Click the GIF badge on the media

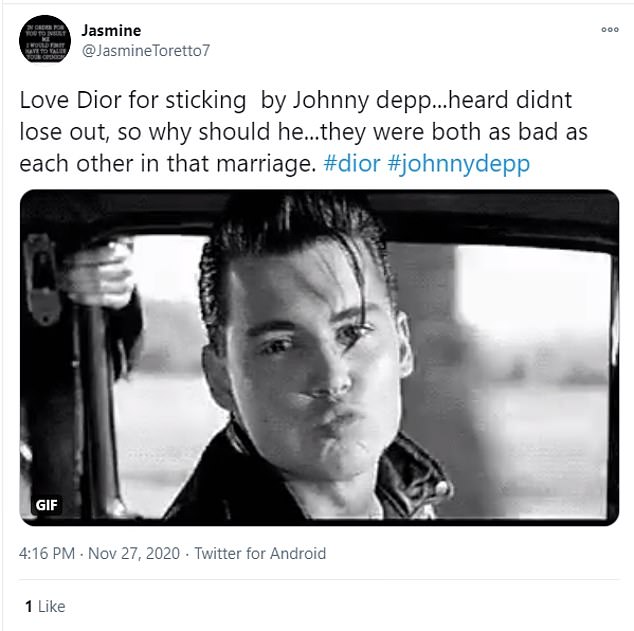click(x=46, y=504)
